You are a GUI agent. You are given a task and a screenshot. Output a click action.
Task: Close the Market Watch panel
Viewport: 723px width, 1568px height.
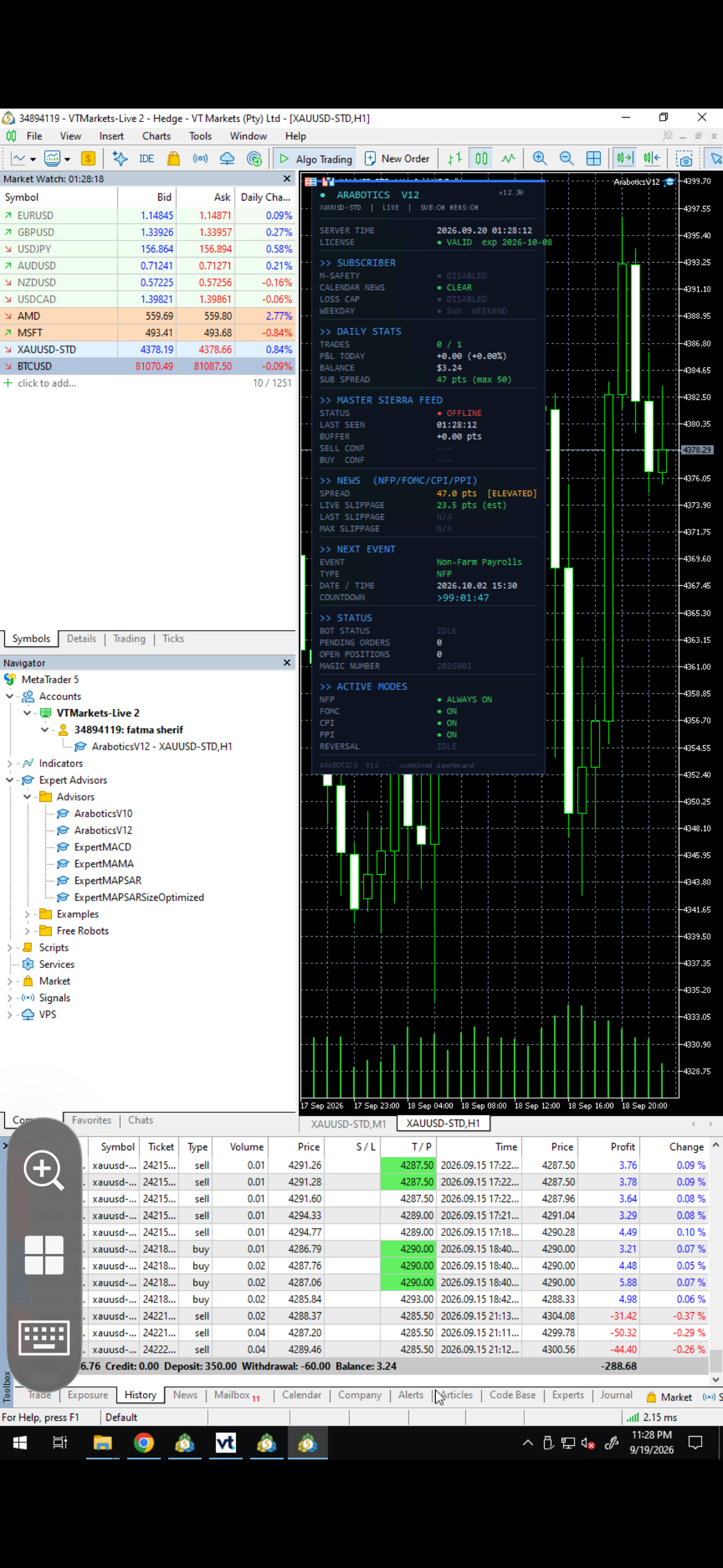pos(287,179)
